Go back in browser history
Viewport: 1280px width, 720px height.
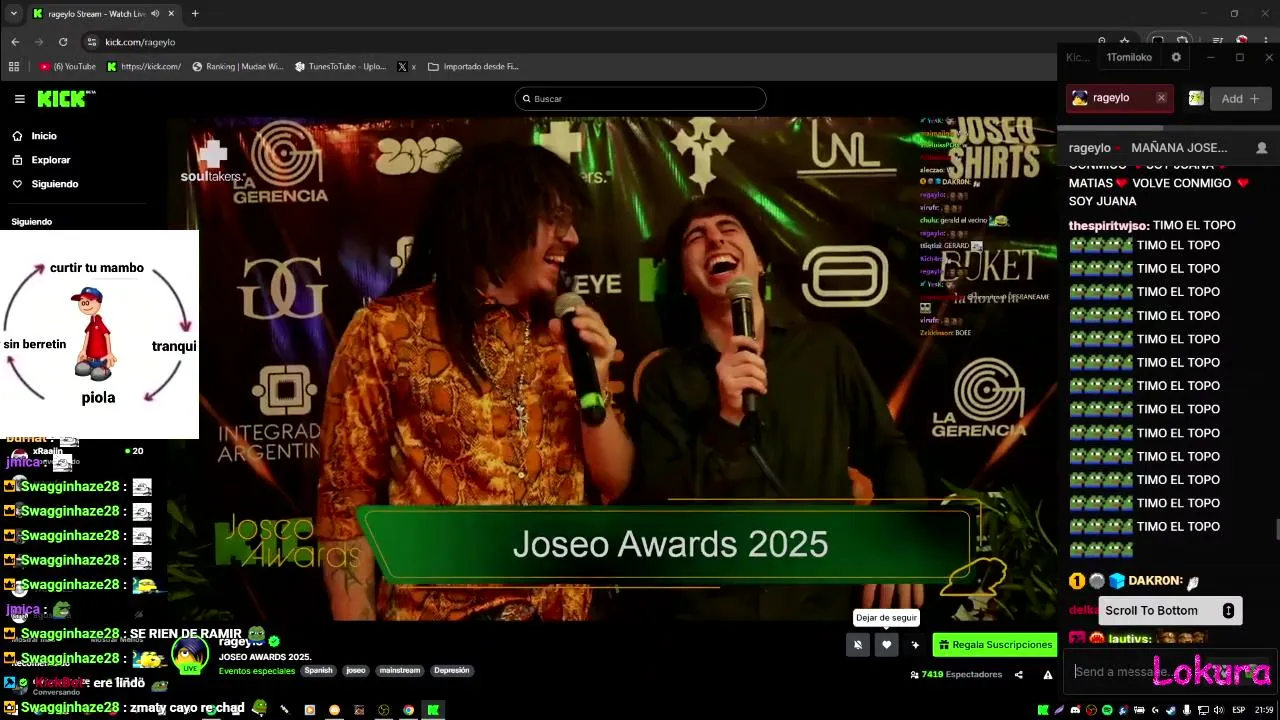(x=15, y=42)
